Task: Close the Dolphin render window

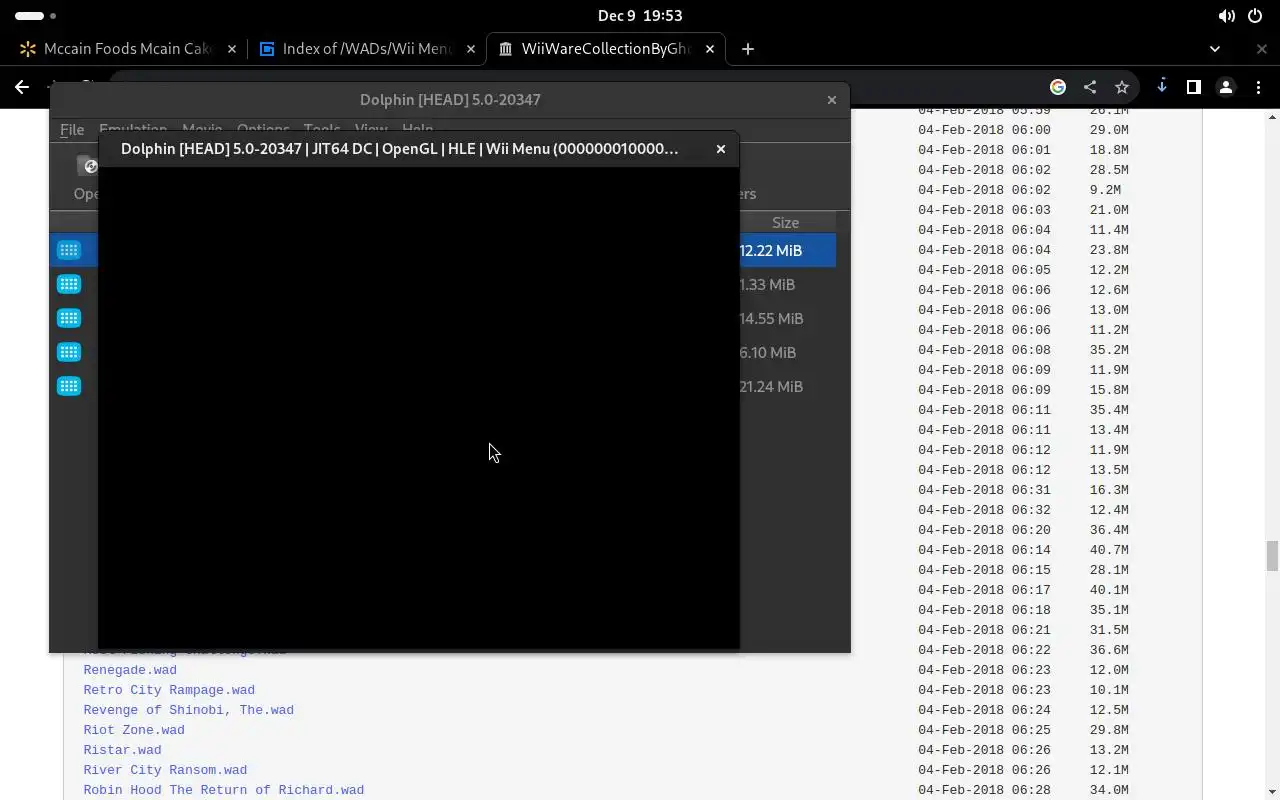Action: pos(720,149)
